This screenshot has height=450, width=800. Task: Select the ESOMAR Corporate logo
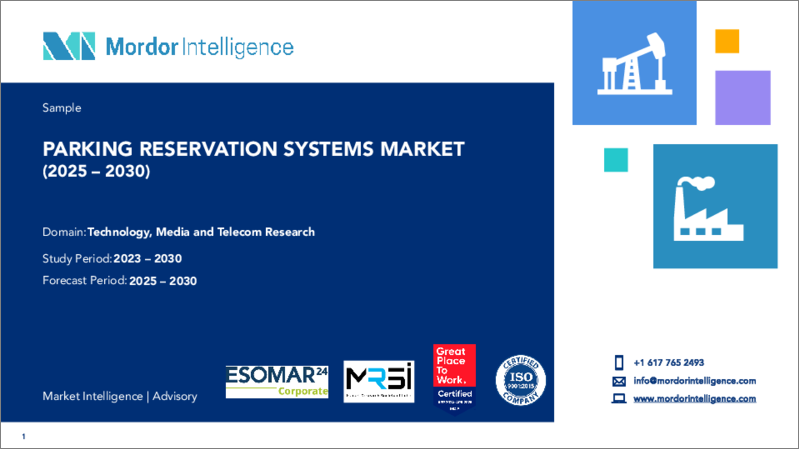click(276, 381)
